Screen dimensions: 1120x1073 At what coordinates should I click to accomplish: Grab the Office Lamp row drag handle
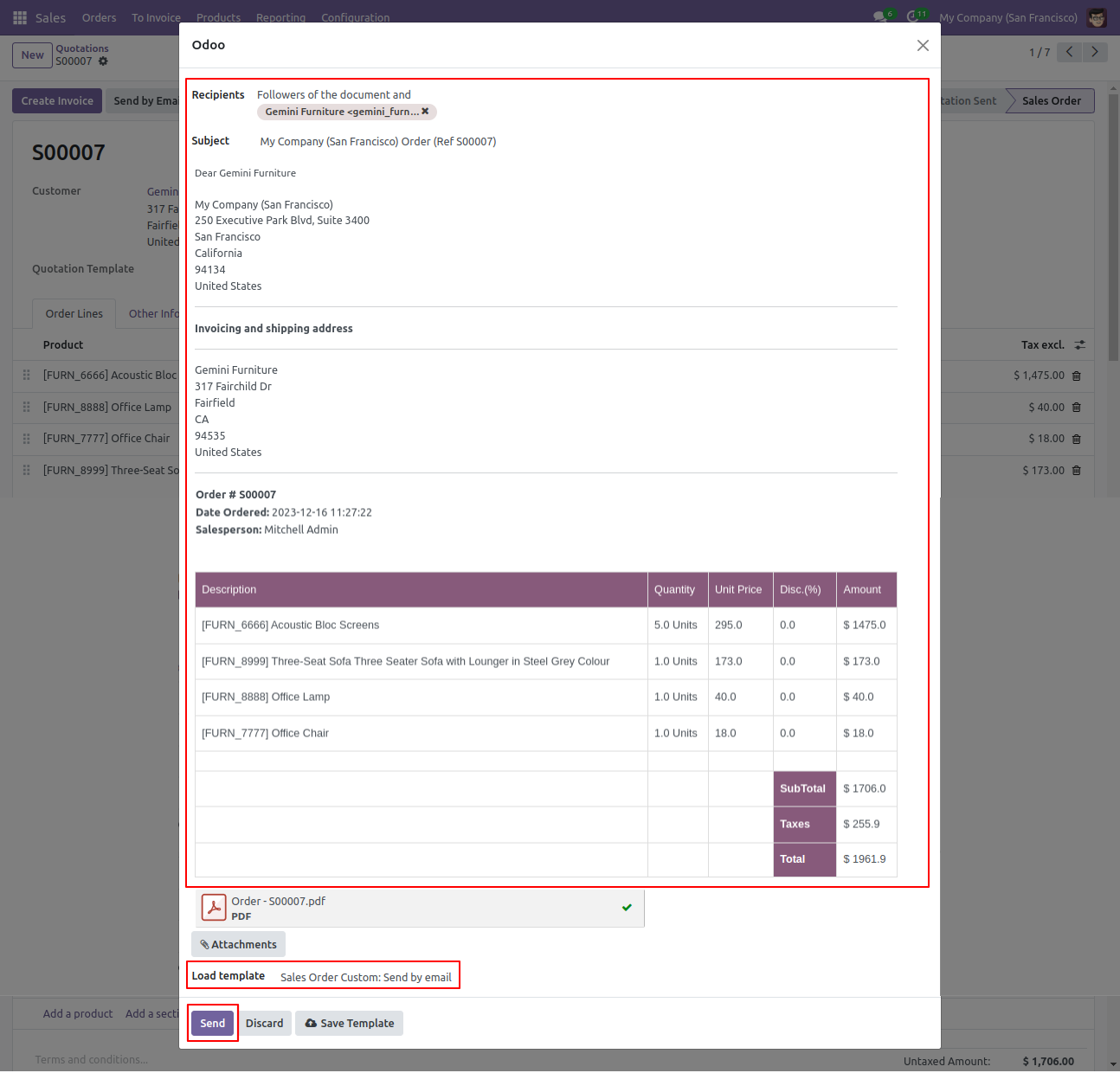(26, 407)
